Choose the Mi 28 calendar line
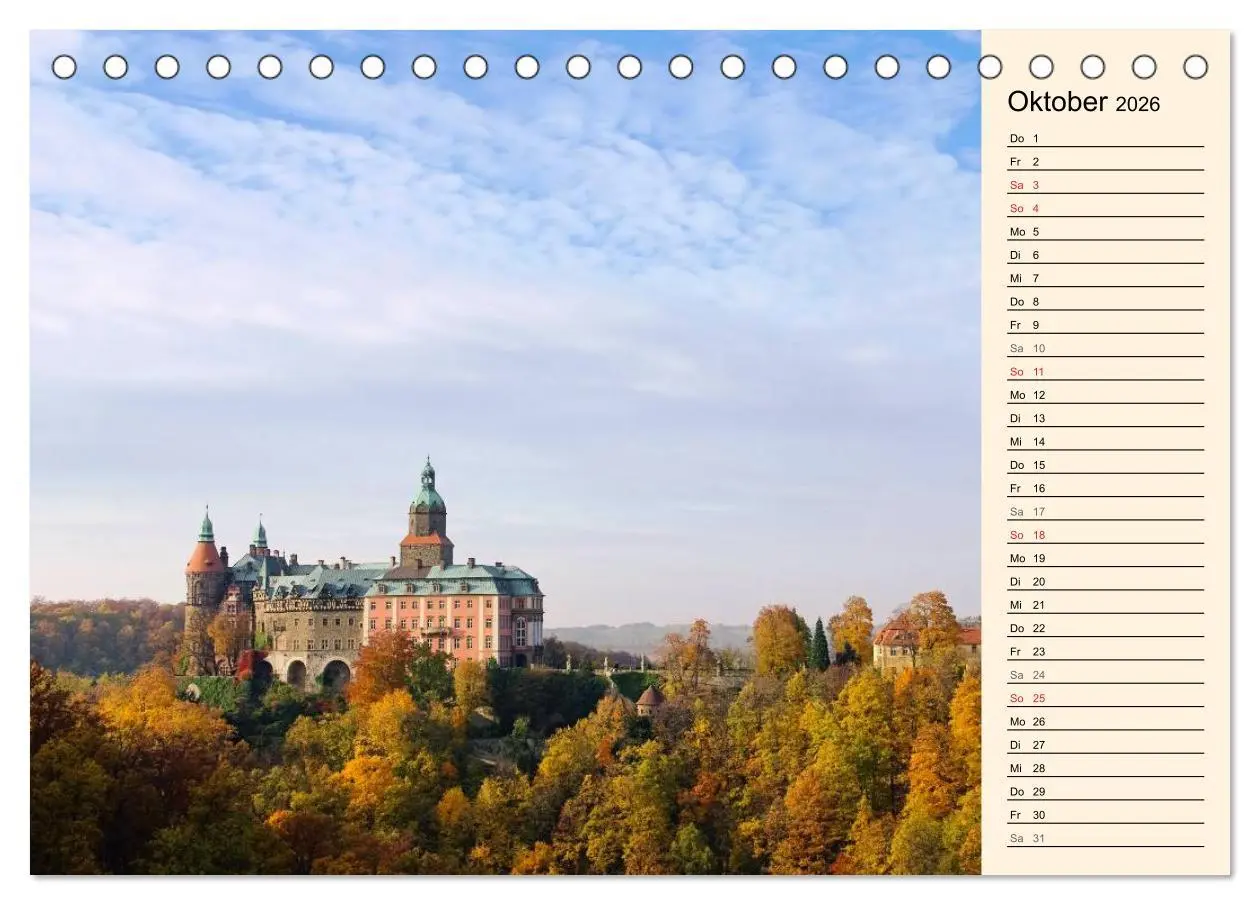1260x905 pixels. tap(1105, 768)
